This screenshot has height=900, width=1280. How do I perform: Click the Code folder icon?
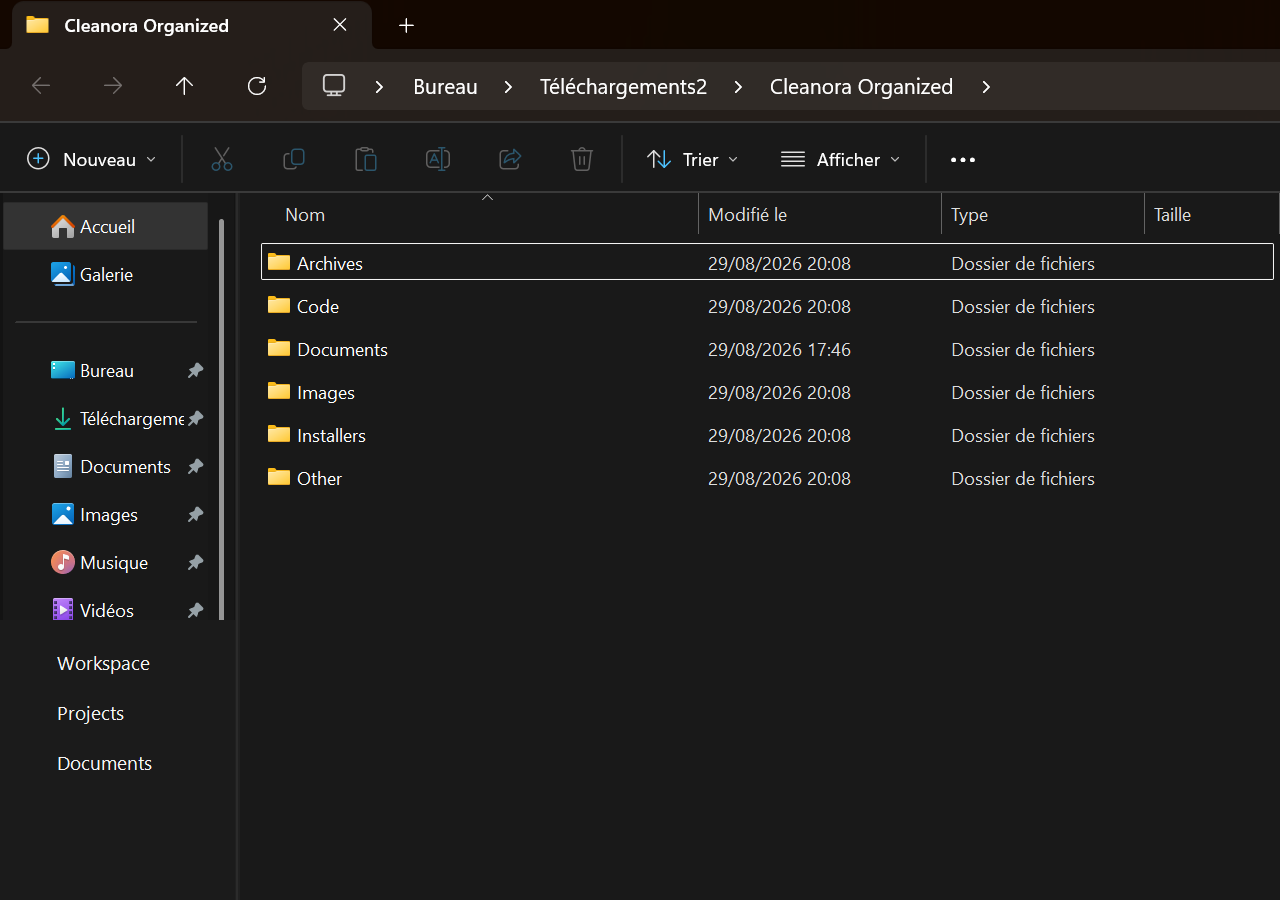point(279,306)
